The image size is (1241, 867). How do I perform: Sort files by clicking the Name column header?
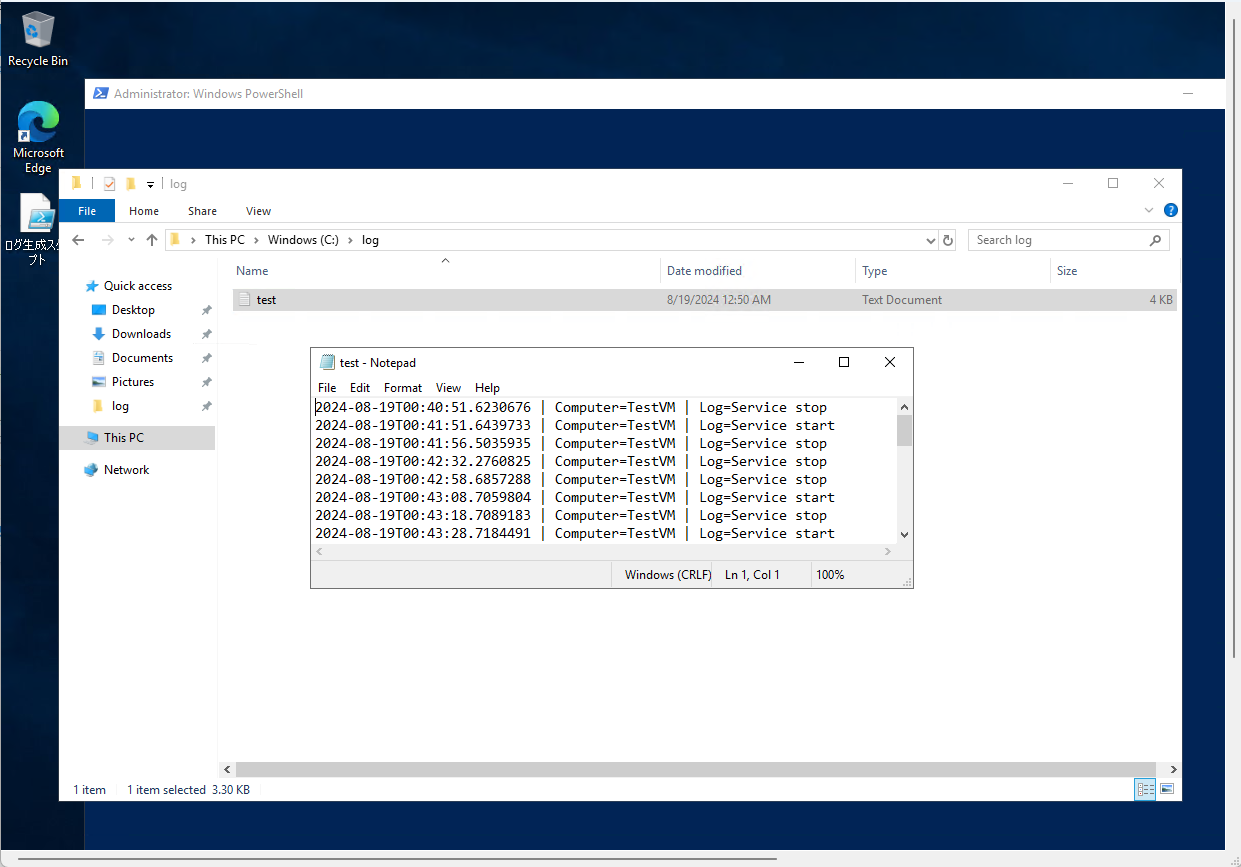point(251,270)
